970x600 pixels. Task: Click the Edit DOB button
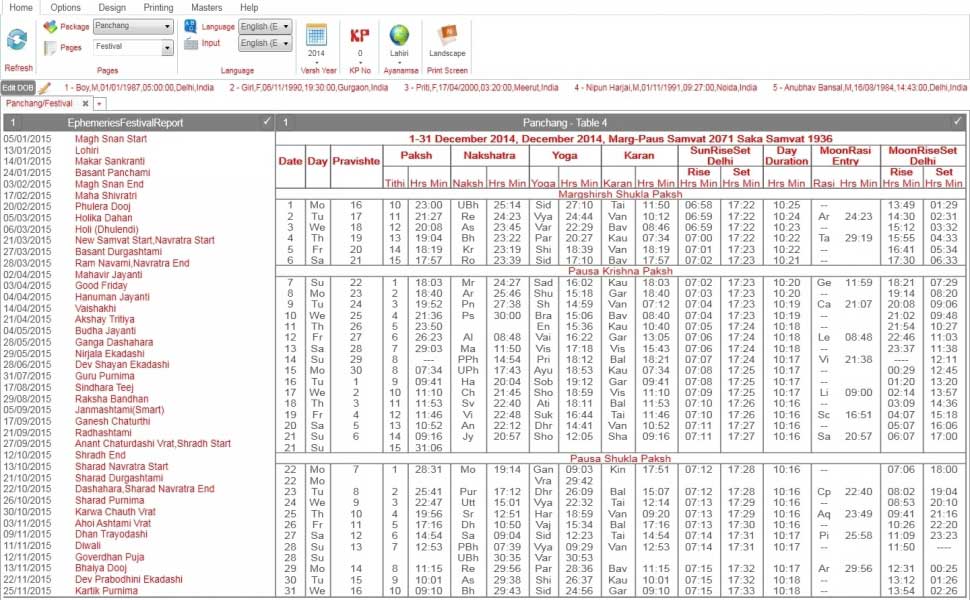pyautogui.click(x=18, y=88)
